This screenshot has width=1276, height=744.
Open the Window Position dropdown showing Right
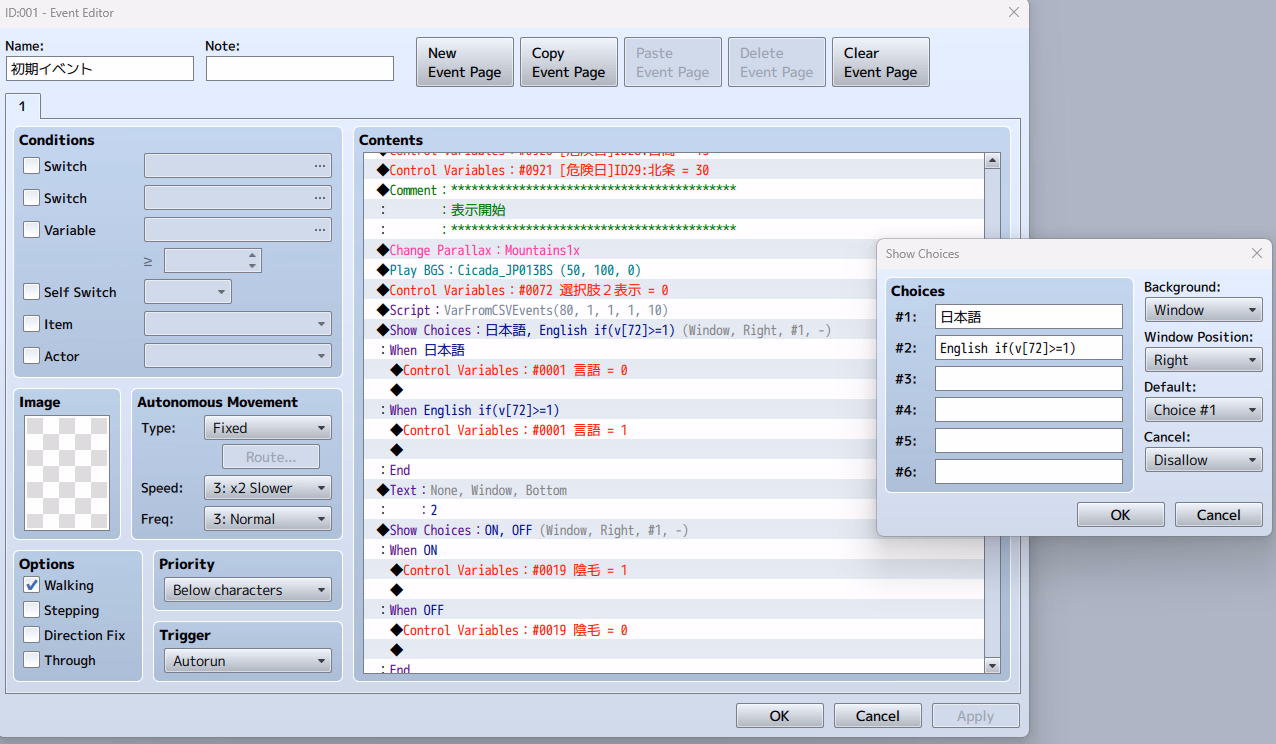pos(1203,360)
